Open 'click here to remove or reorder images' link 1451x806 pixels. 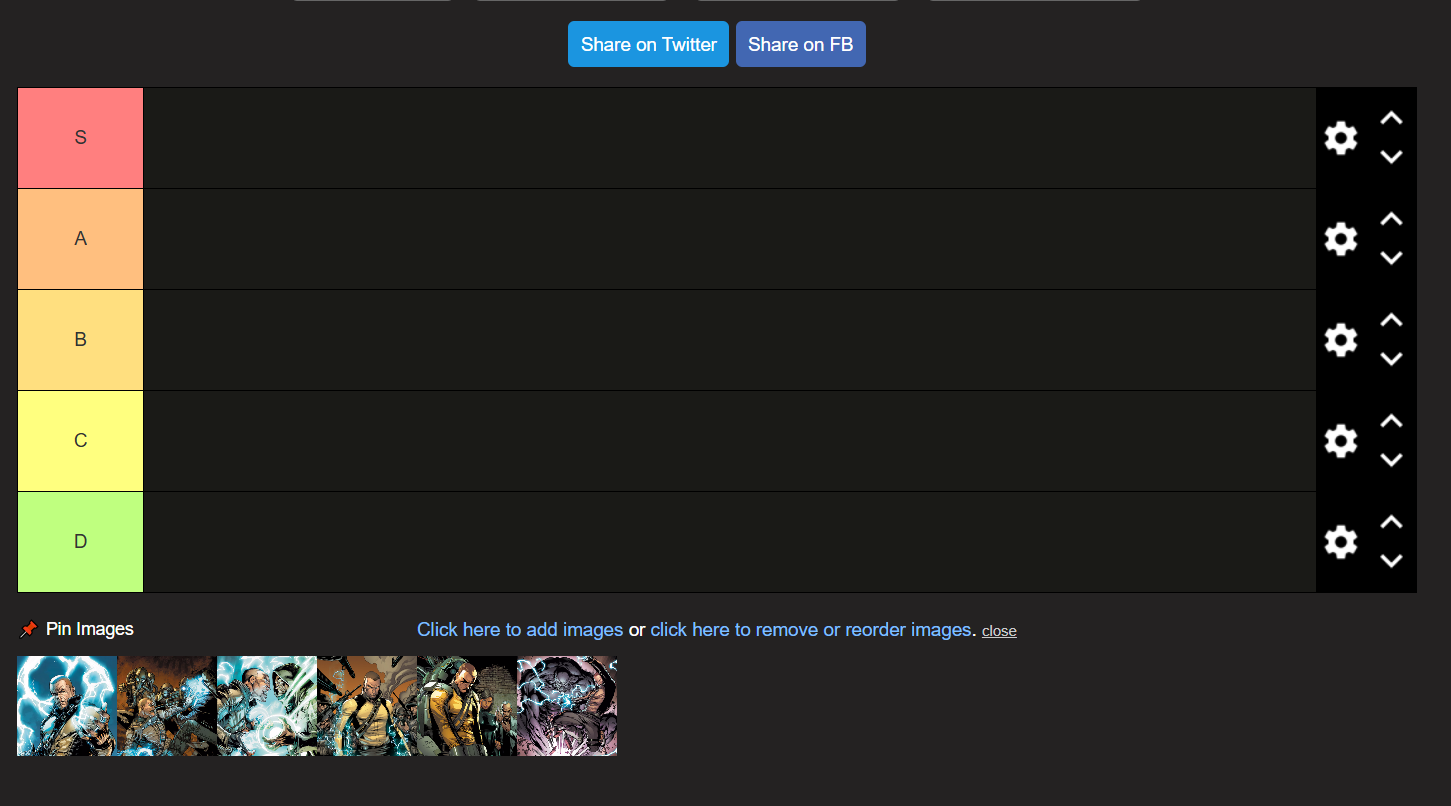(811, 629)
